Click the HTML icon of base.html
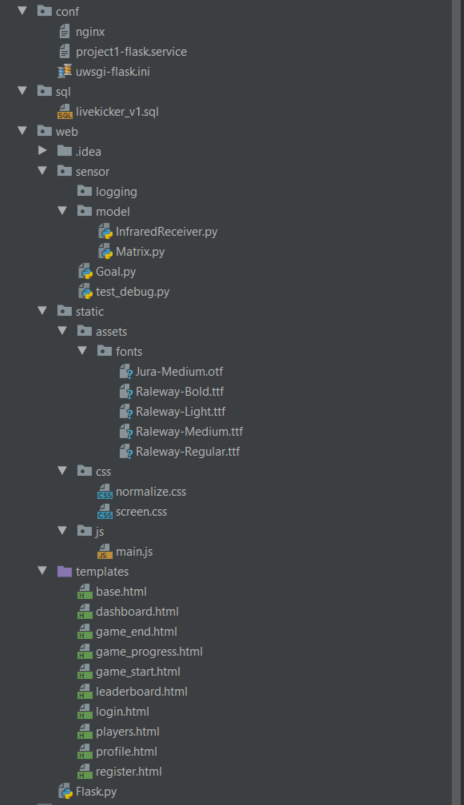 pos(85,592)
